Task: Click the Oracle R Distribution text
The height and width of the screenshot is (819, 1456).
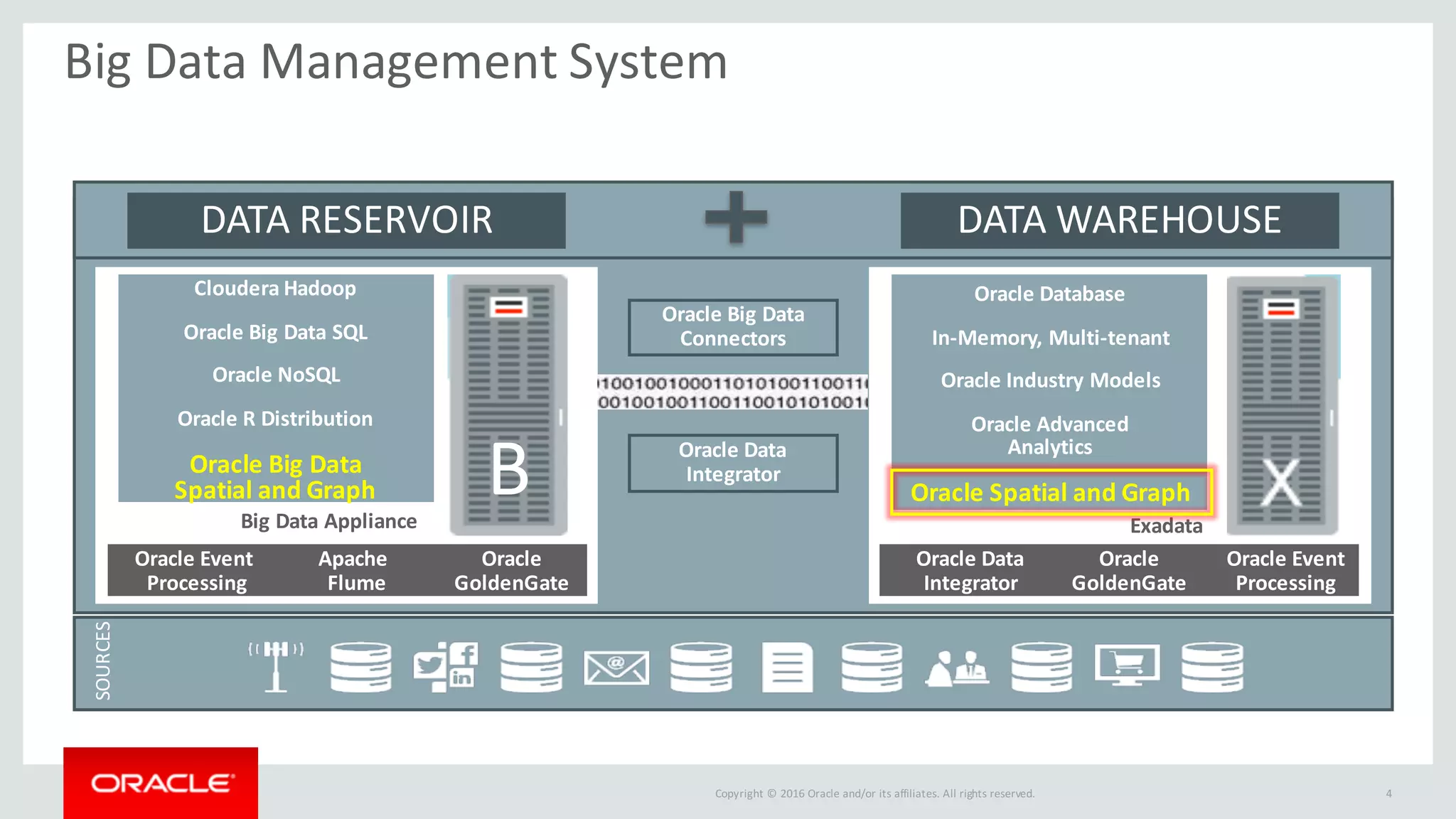Action: click(275, 419)
